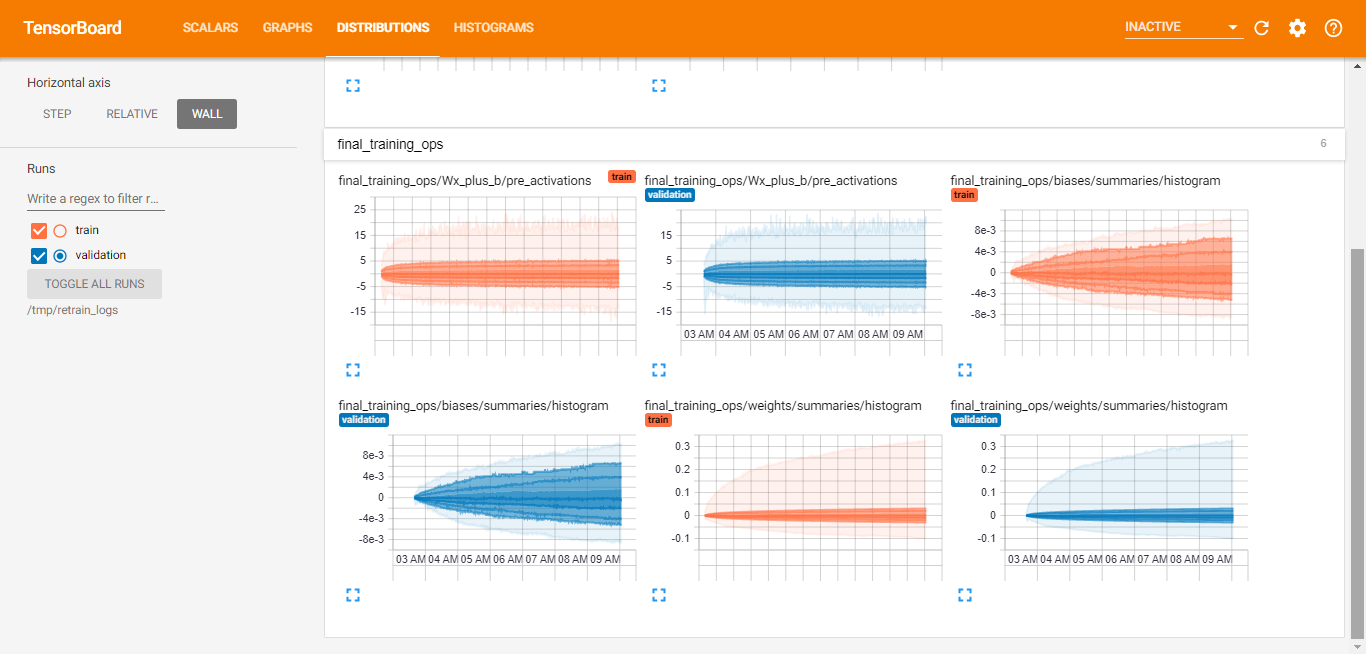
Task: Click the /tmp/retrain_logs path text
Action: [x=73, y=310]
